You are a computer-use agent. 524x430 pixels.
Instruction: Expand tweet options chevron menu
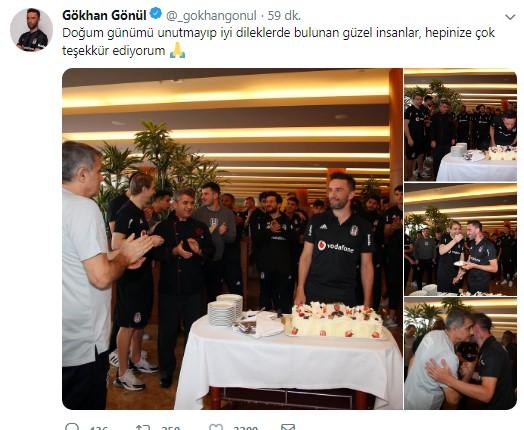[510, 17]
